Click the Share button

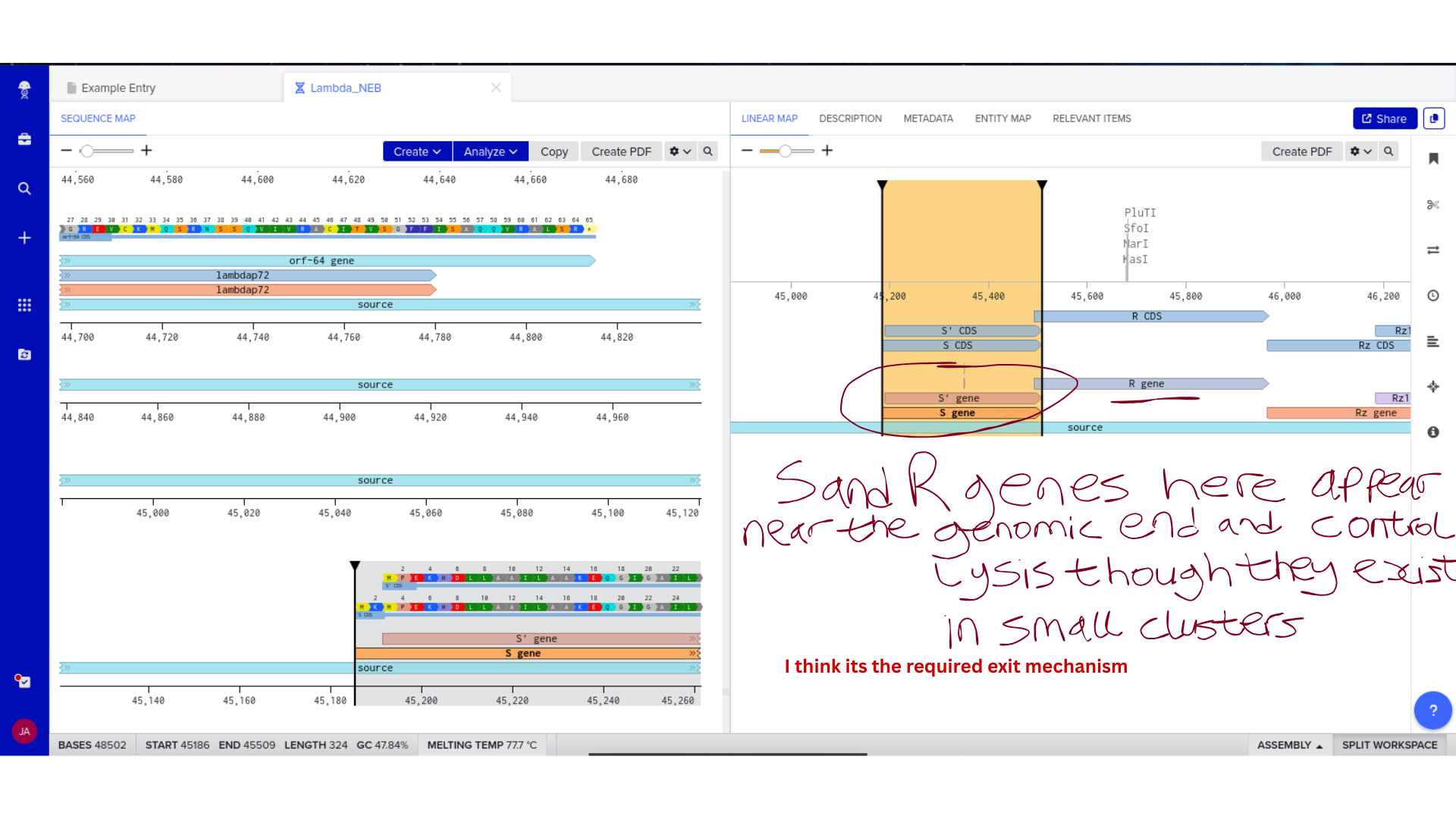pos(1385,119)
